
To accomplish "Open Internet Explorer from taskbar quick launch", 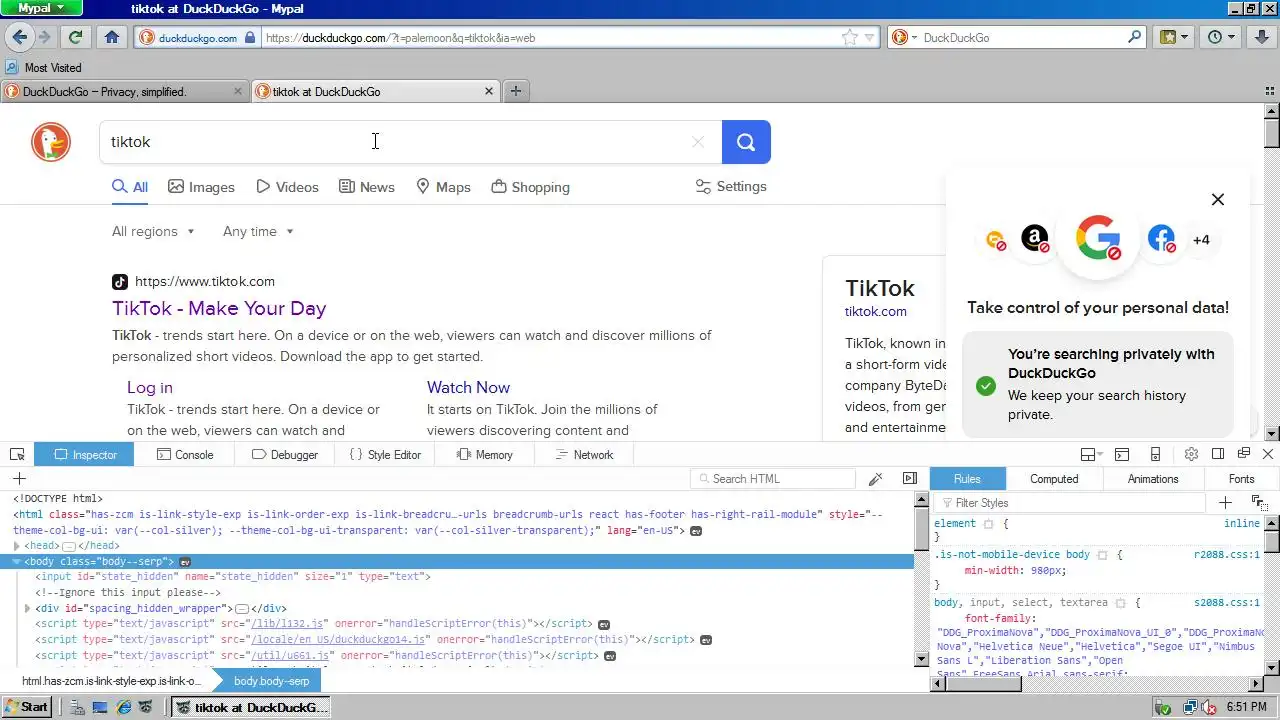I will 124,707.
